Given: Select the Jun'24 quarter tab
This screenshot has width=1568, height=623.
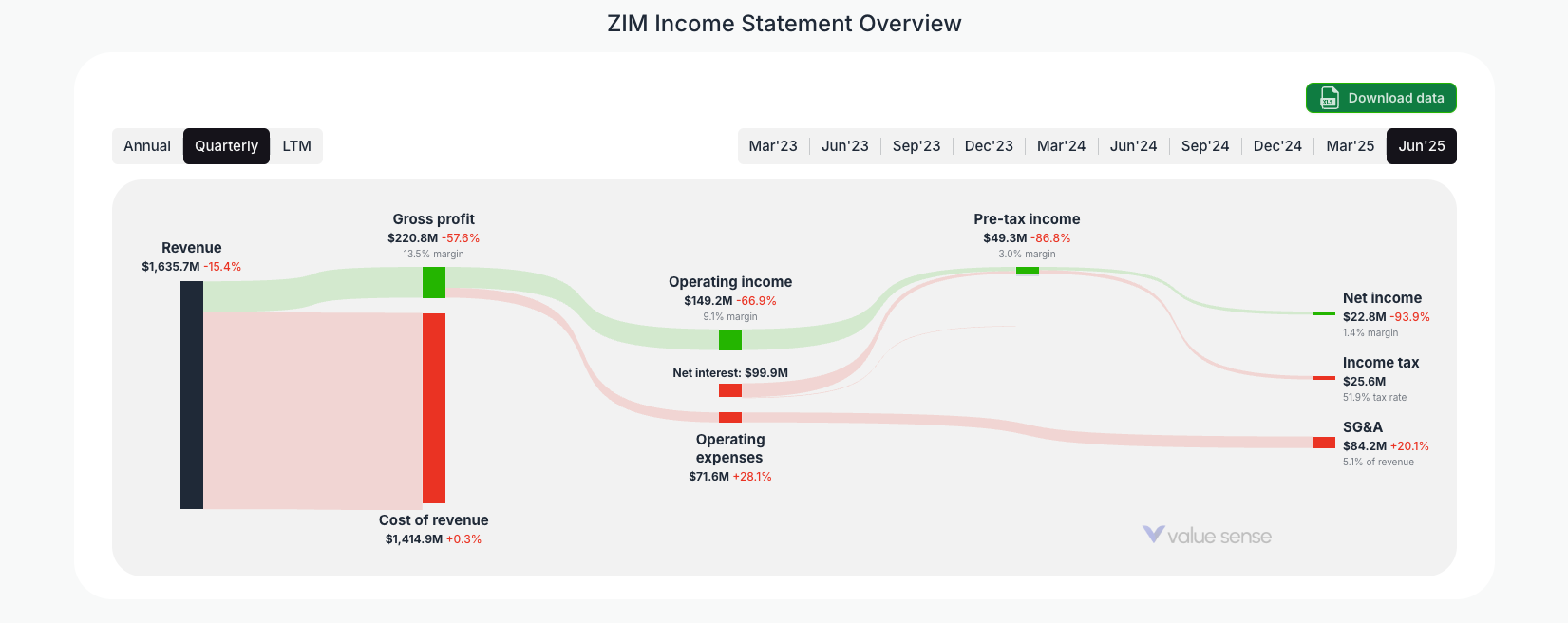Looking at the screenshot, I should click(1133, 145).
